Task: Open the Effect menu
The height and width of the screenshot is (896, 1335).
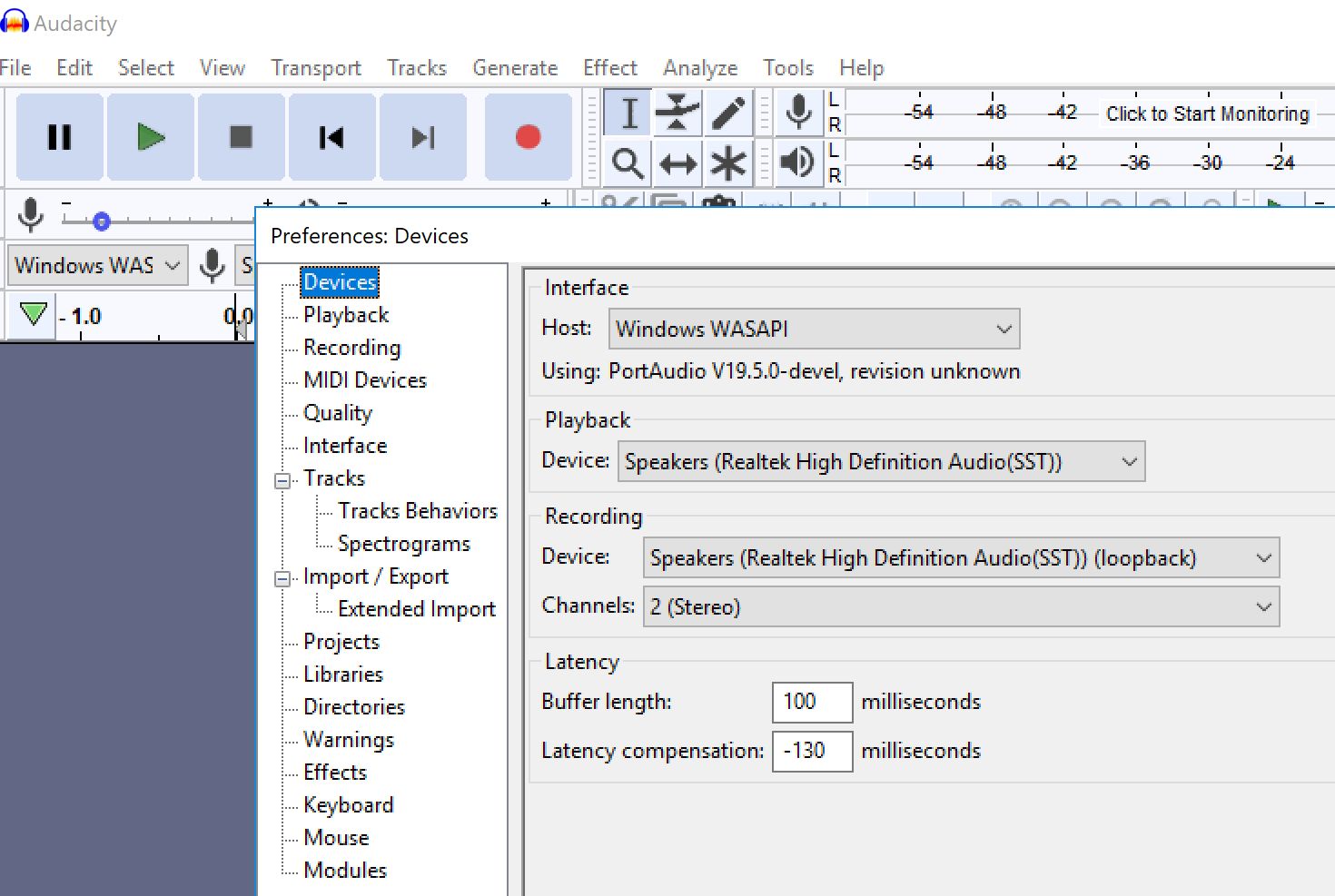Action: (609, 68)
